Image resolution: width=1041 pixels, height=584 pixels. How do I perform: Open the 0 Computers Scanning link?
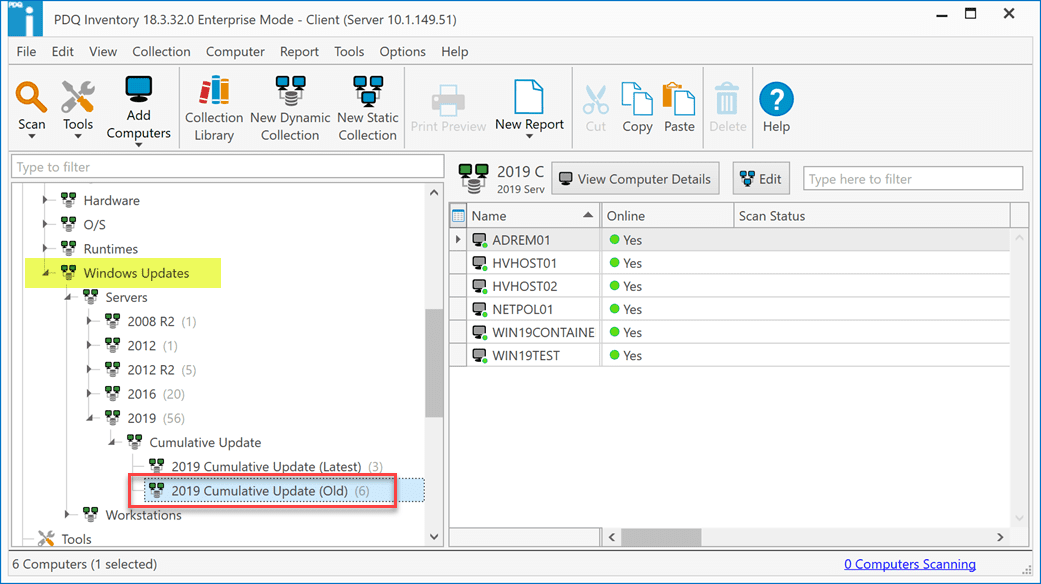tap(910, 564)
